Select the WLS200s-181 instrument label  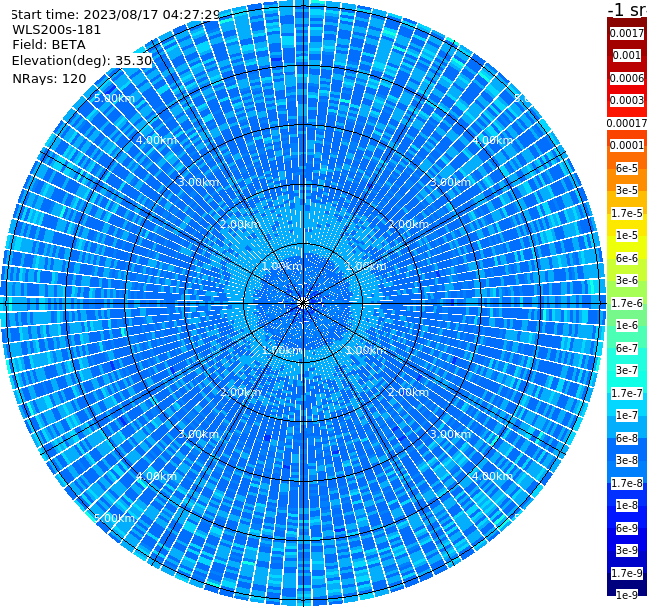click(57, 30)
